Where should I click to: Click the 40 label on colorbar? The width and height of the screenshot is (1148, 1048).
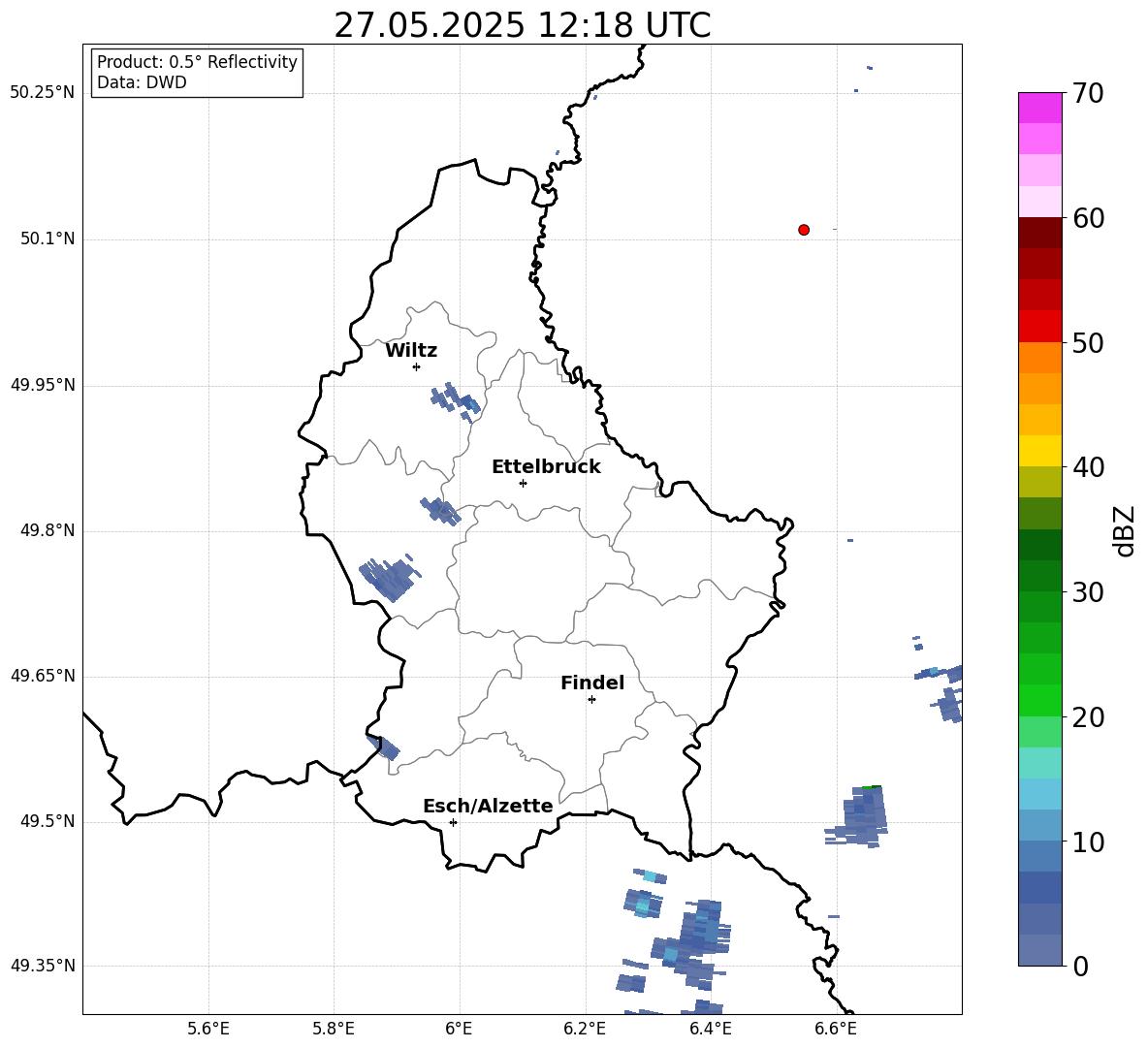1088,467
